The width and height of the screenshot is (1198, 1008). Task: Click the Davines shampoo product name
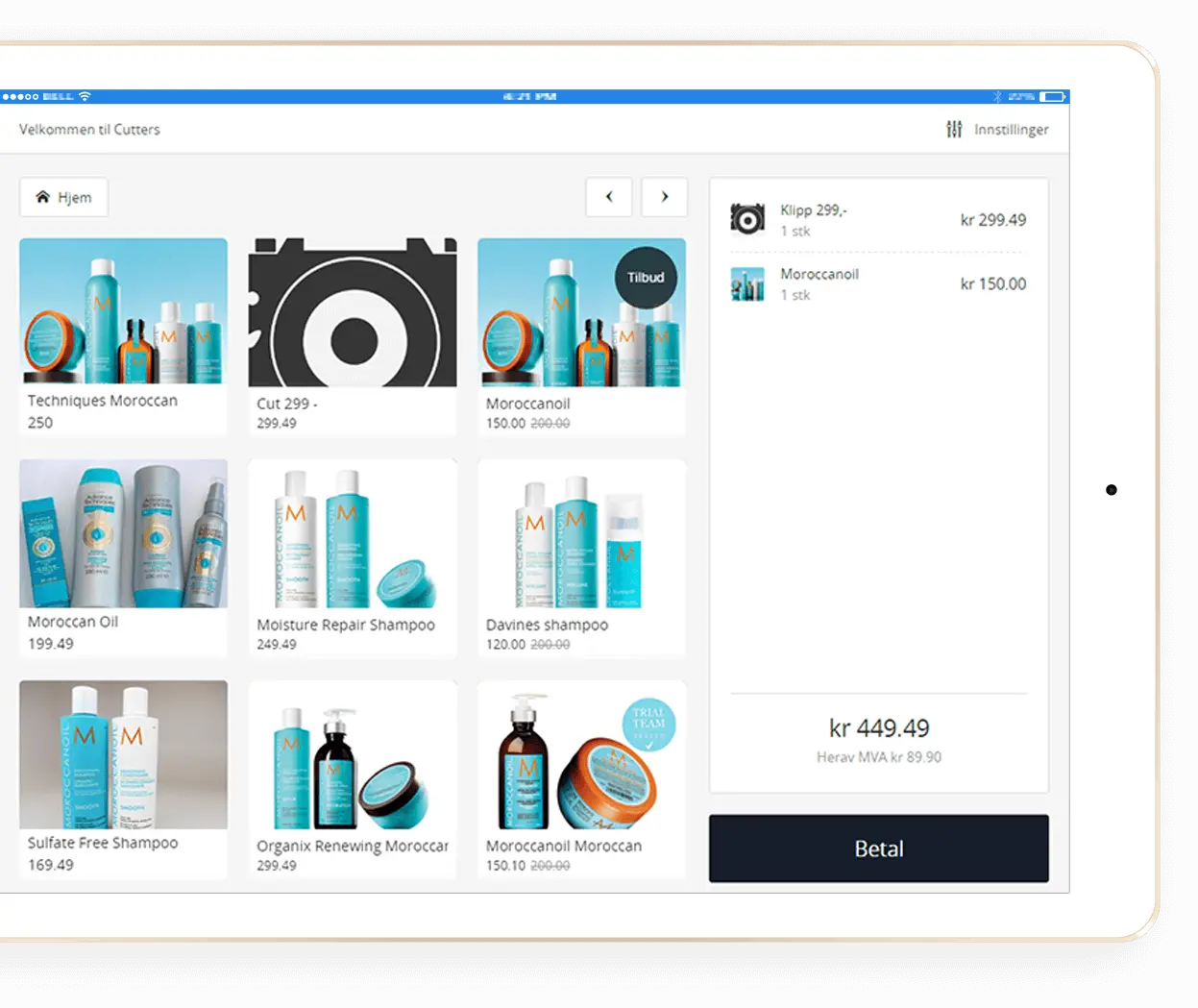(547, 625)
